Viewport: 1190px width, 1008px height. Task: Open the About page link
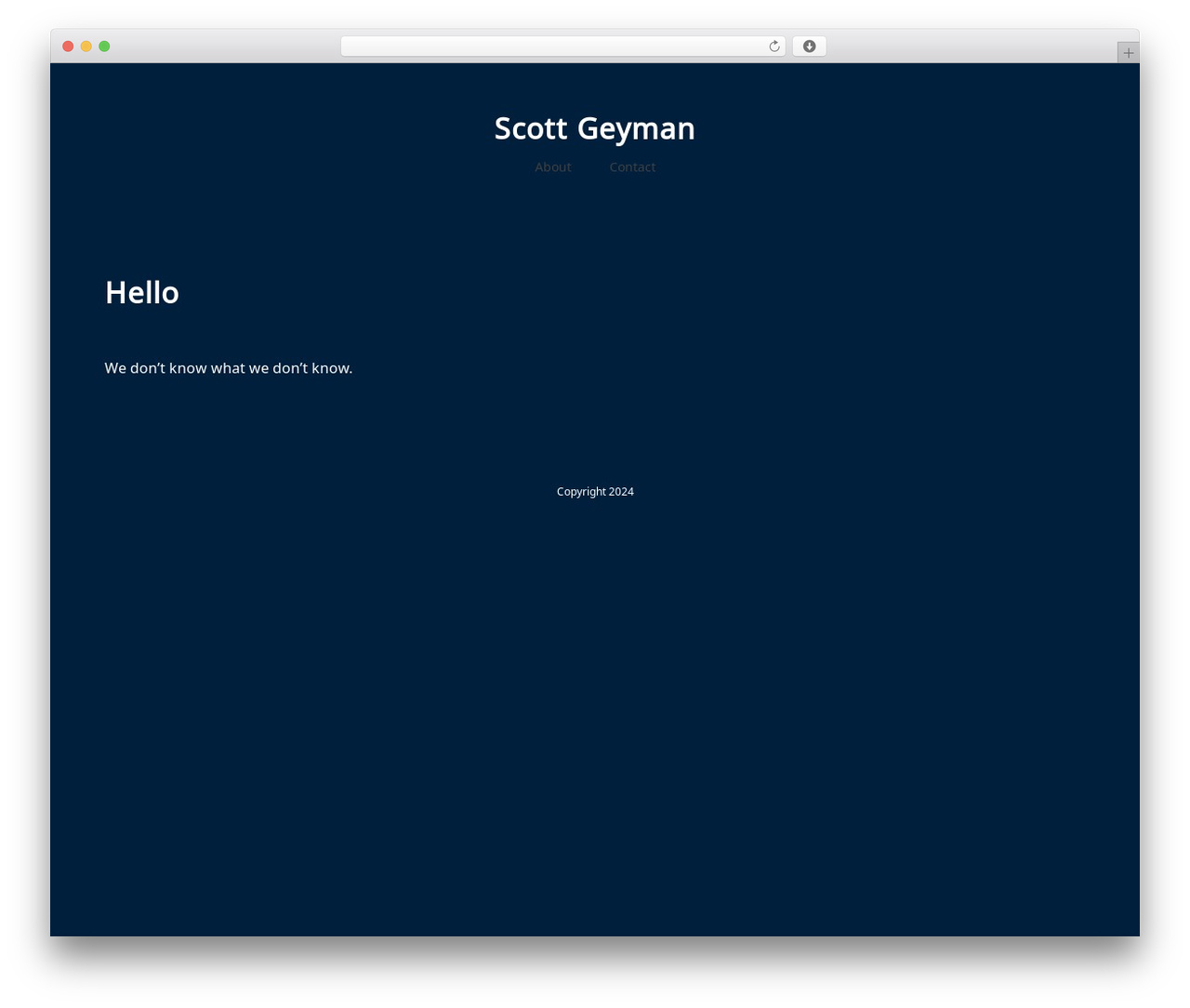point(553,167)
